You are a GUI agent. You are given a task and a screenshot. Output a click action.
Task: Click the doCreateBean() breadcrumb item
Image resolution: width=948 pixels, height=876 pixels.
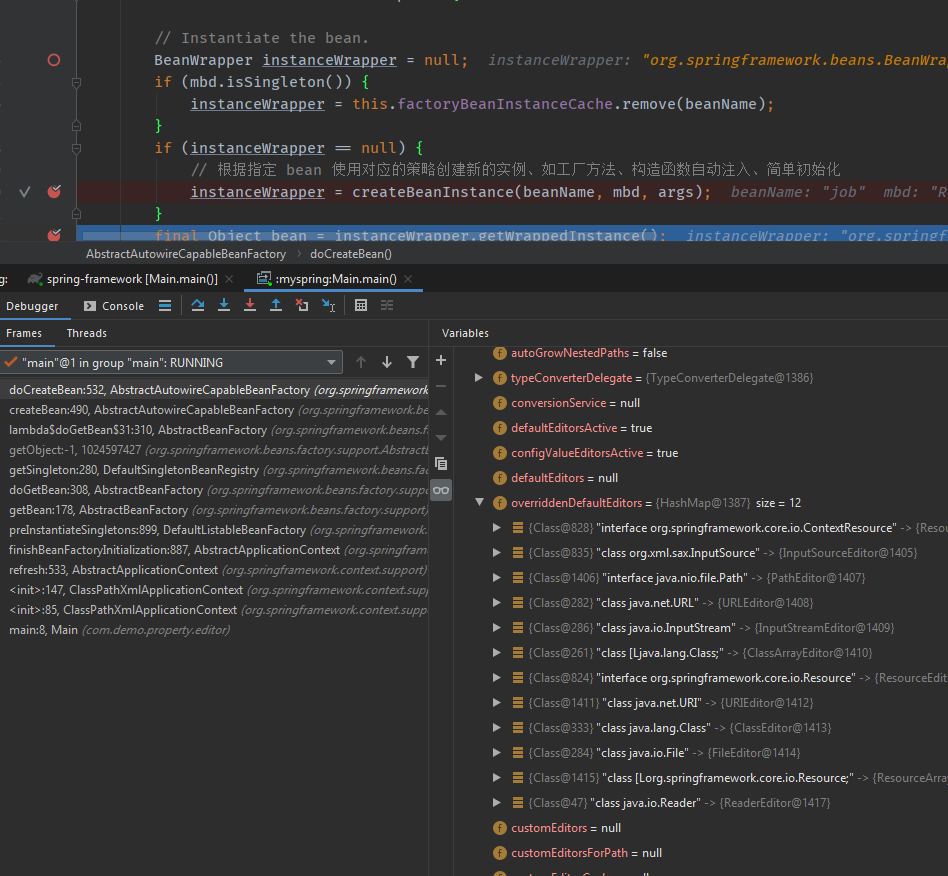(x=350, y=254)
